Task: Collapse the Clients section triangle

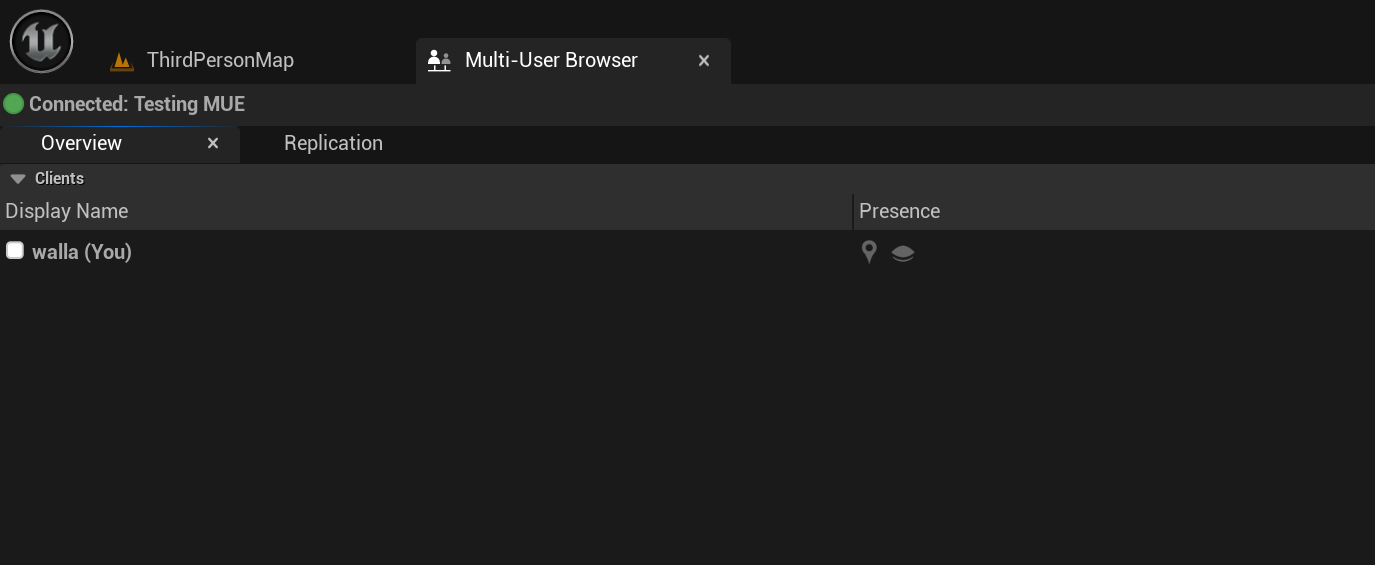Action: pos(17,179)
